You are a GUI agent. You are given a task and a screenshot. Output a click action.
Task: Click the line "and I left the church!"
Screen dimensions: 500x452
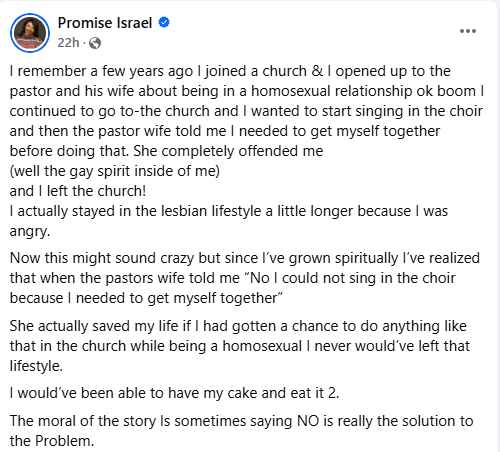pyautogui.click(x=78, y=191)
